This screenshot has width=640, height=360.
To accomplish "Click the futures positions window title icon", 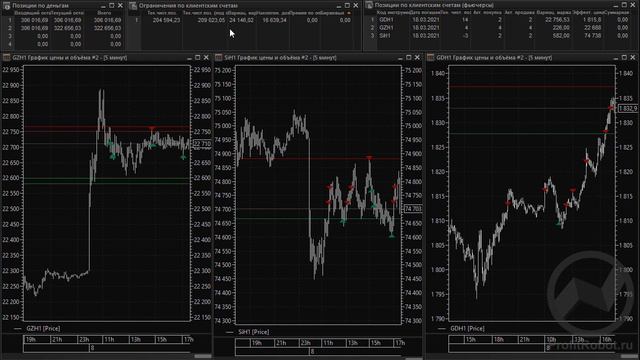I will pos(369,5).
